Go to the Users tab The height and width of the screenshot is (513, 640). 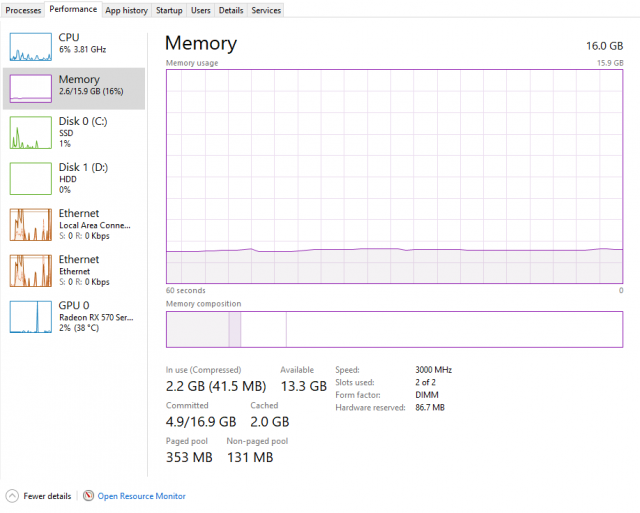click(x=200, y=10)
